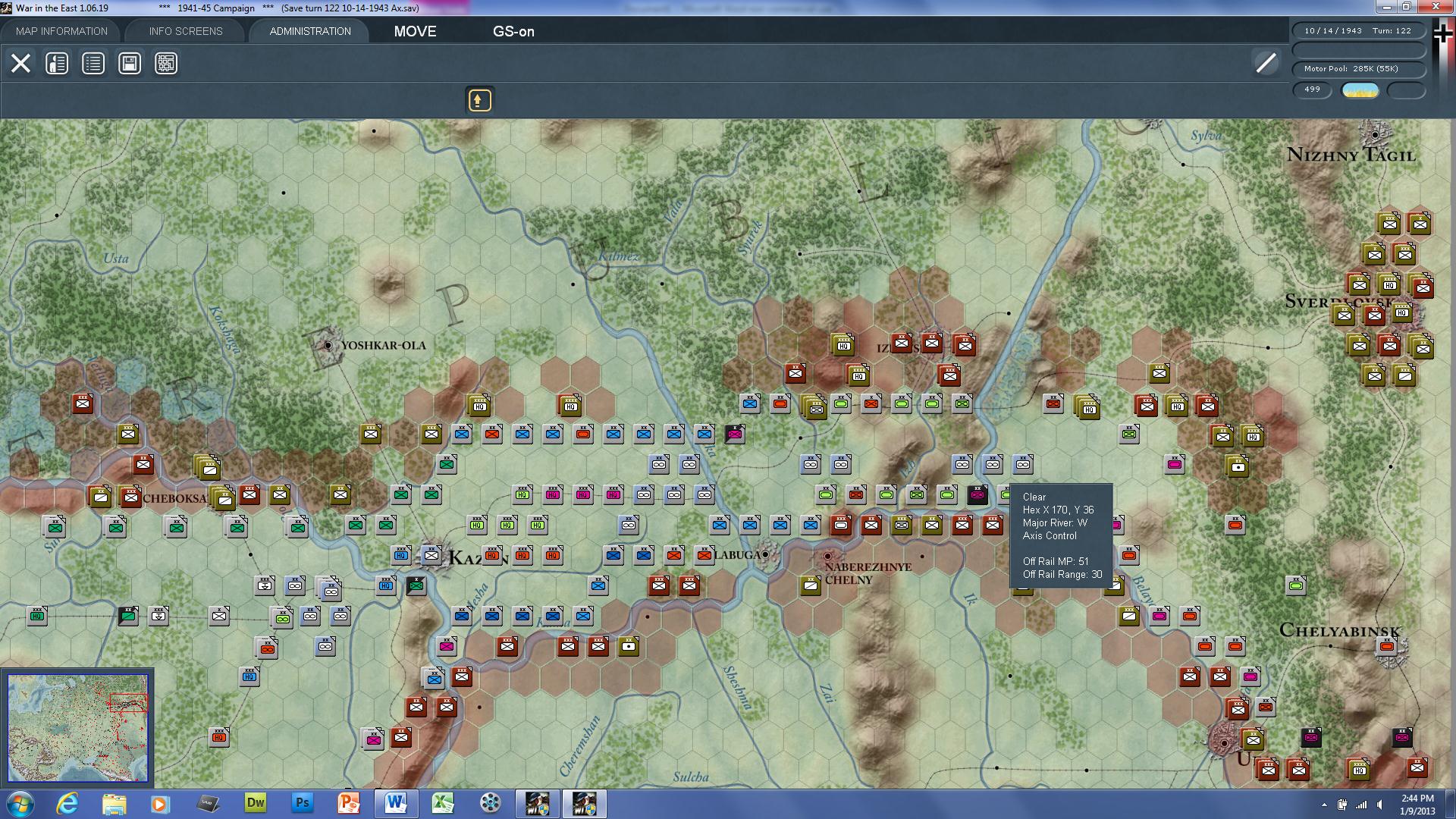Launch Internet Explorer from taskbar
Viewport: 1456px width, 819px height.
pyautogui.click(x=67, y=803)
